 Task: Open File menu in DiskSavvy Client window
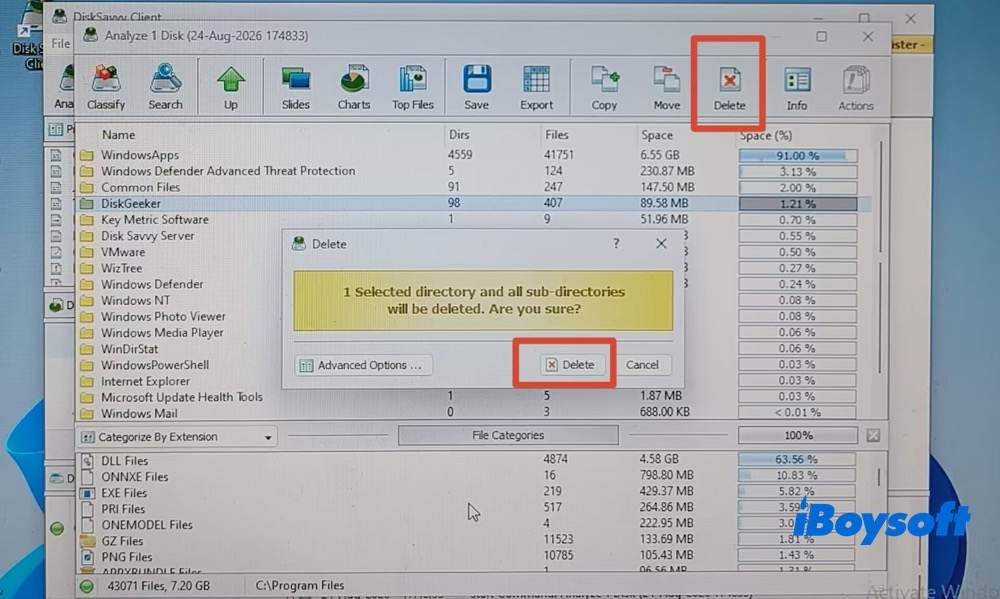(61, 43)
